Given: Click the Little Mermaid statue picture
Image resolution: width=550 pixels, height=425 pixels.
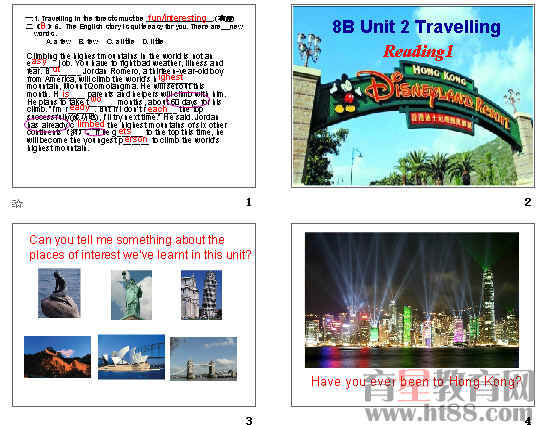Looking at the screenshot, I should click(59, 293).
